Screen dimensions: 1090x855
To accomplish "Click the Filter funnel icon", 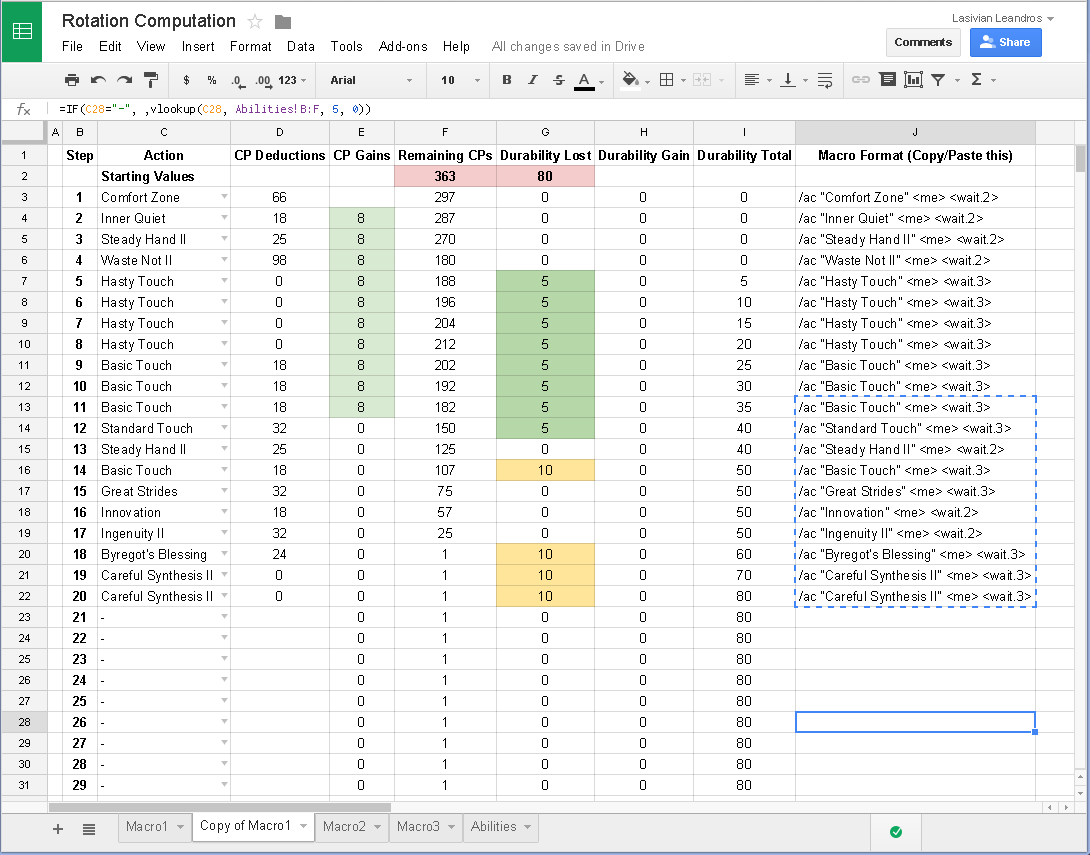I will coord(938,80).
